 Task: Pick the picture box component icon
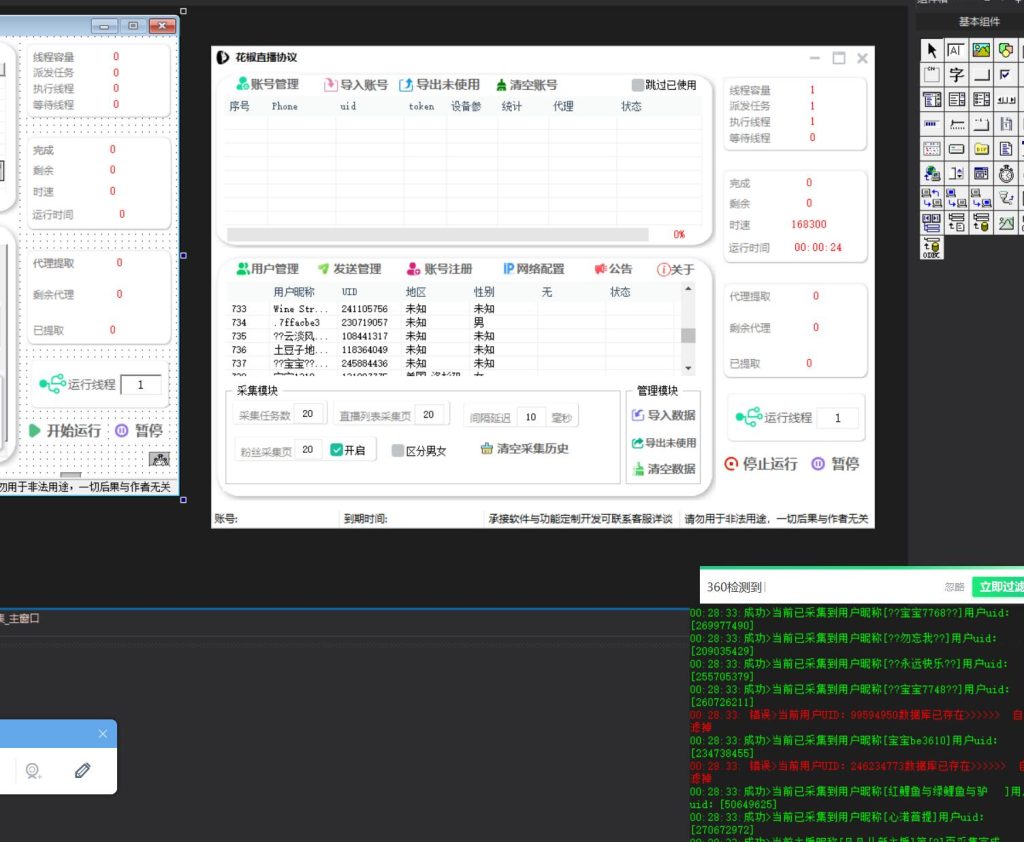pos(981,50)
